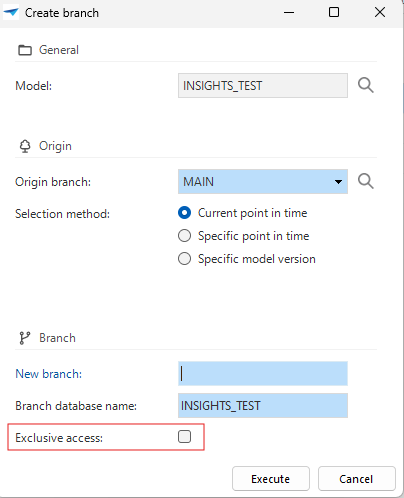The image size is (404, 498).
Task: Click the New branch label link
Action: (48, 374)
